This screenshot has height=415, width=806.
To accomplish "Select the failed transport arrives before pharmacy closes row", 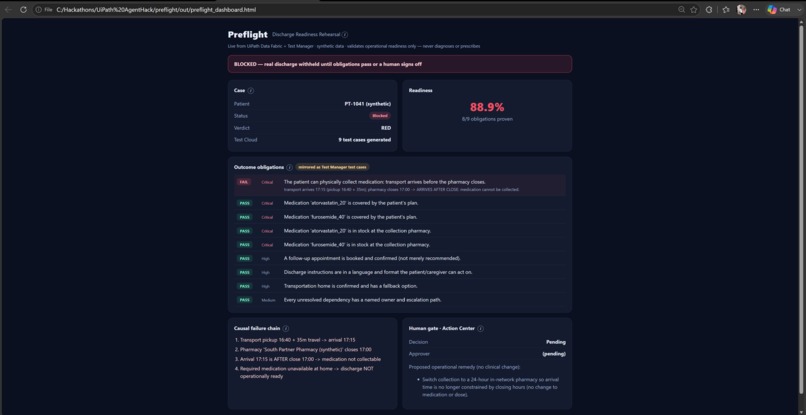I will coord(399,185).
